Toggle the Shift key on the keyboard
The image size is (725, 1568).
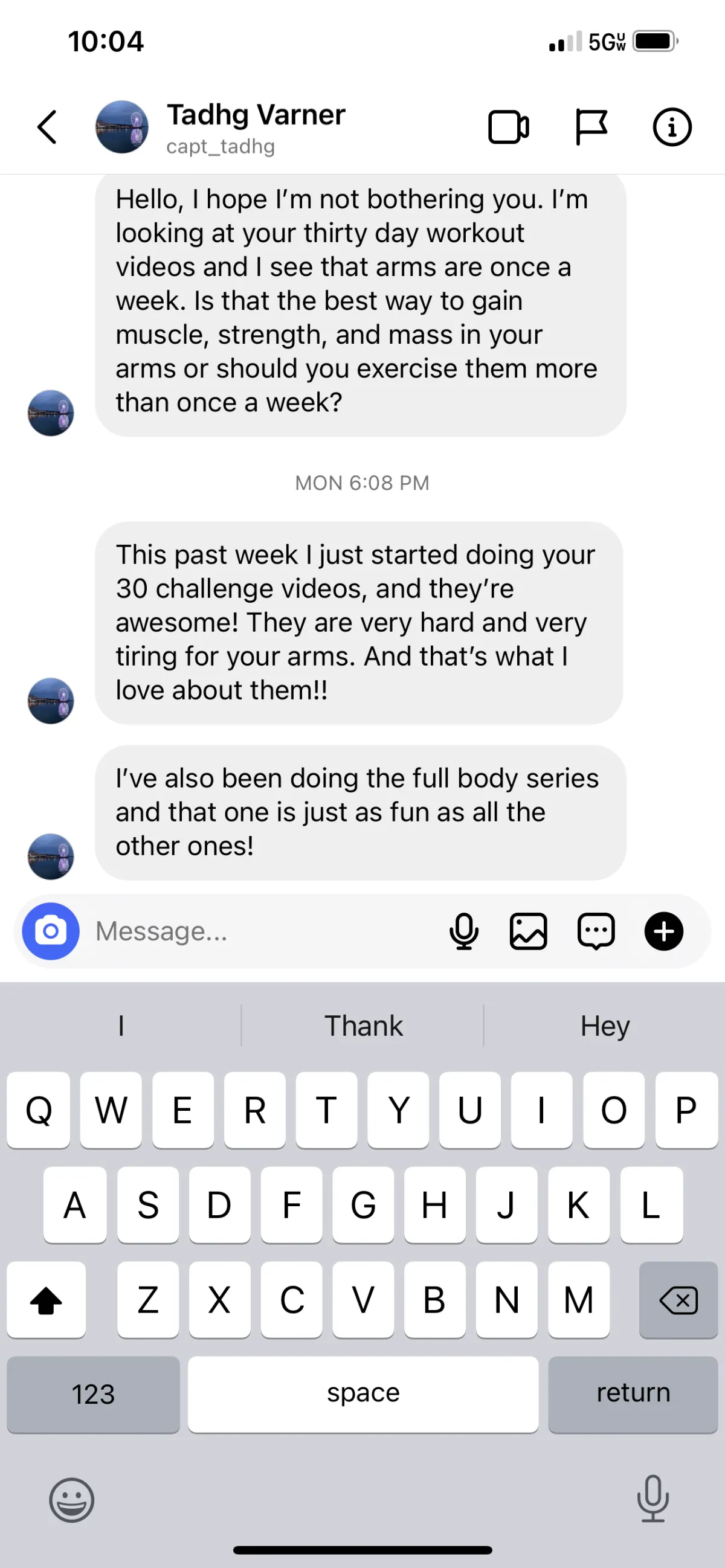tap(47, 1300)
